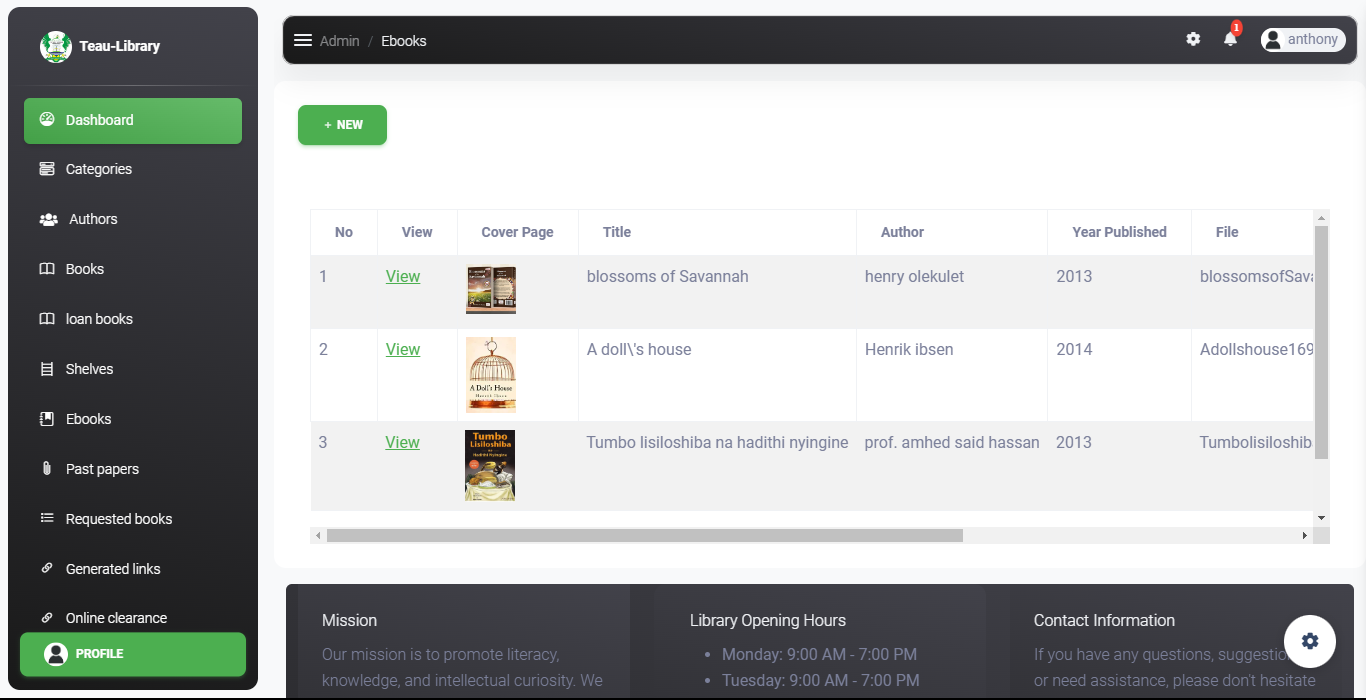Click the Generated links chain icon
1366x700 pixels.
47,568
